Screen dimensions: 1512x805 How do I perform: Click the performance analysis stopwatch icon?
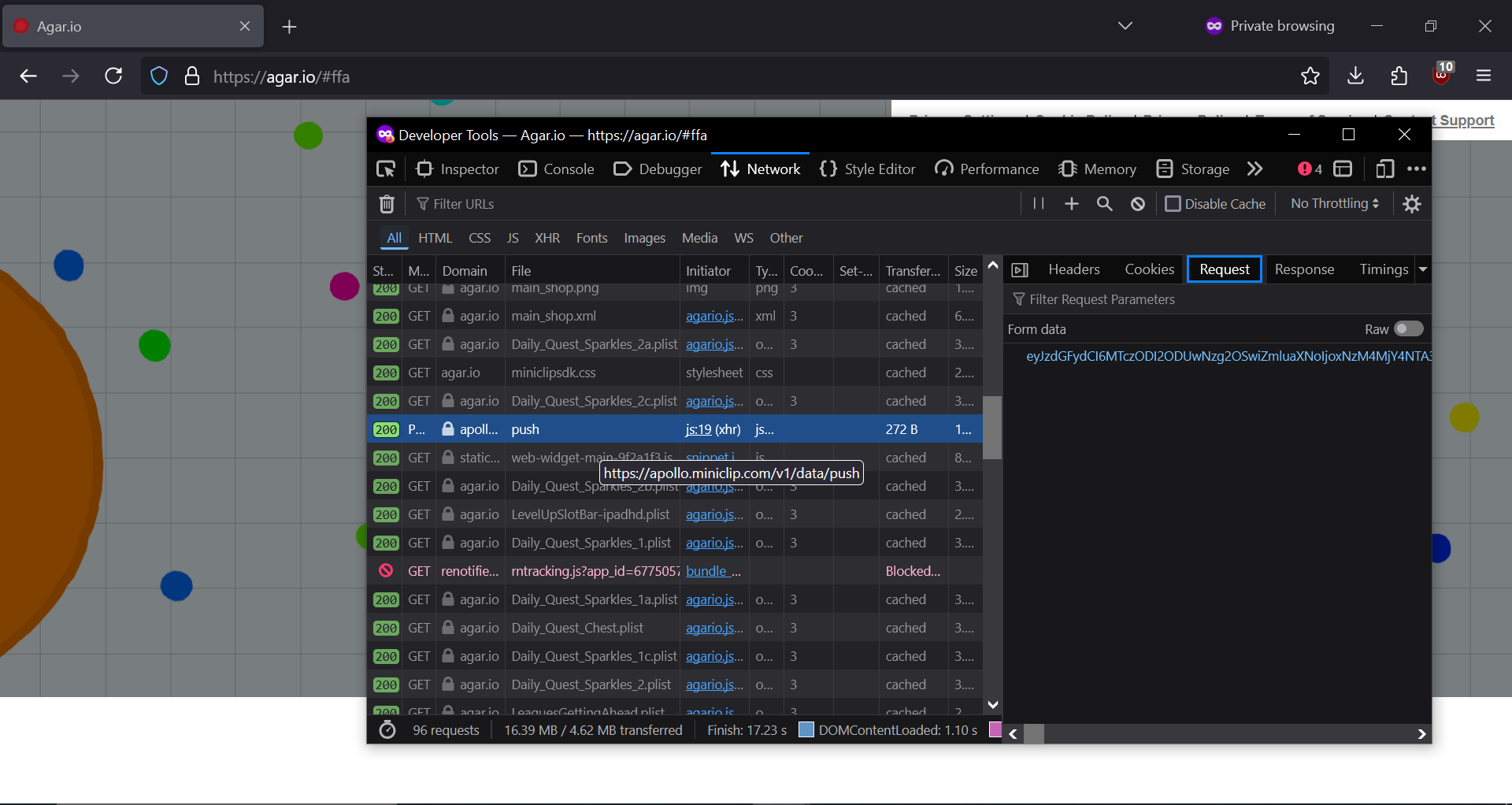[387, 730]
